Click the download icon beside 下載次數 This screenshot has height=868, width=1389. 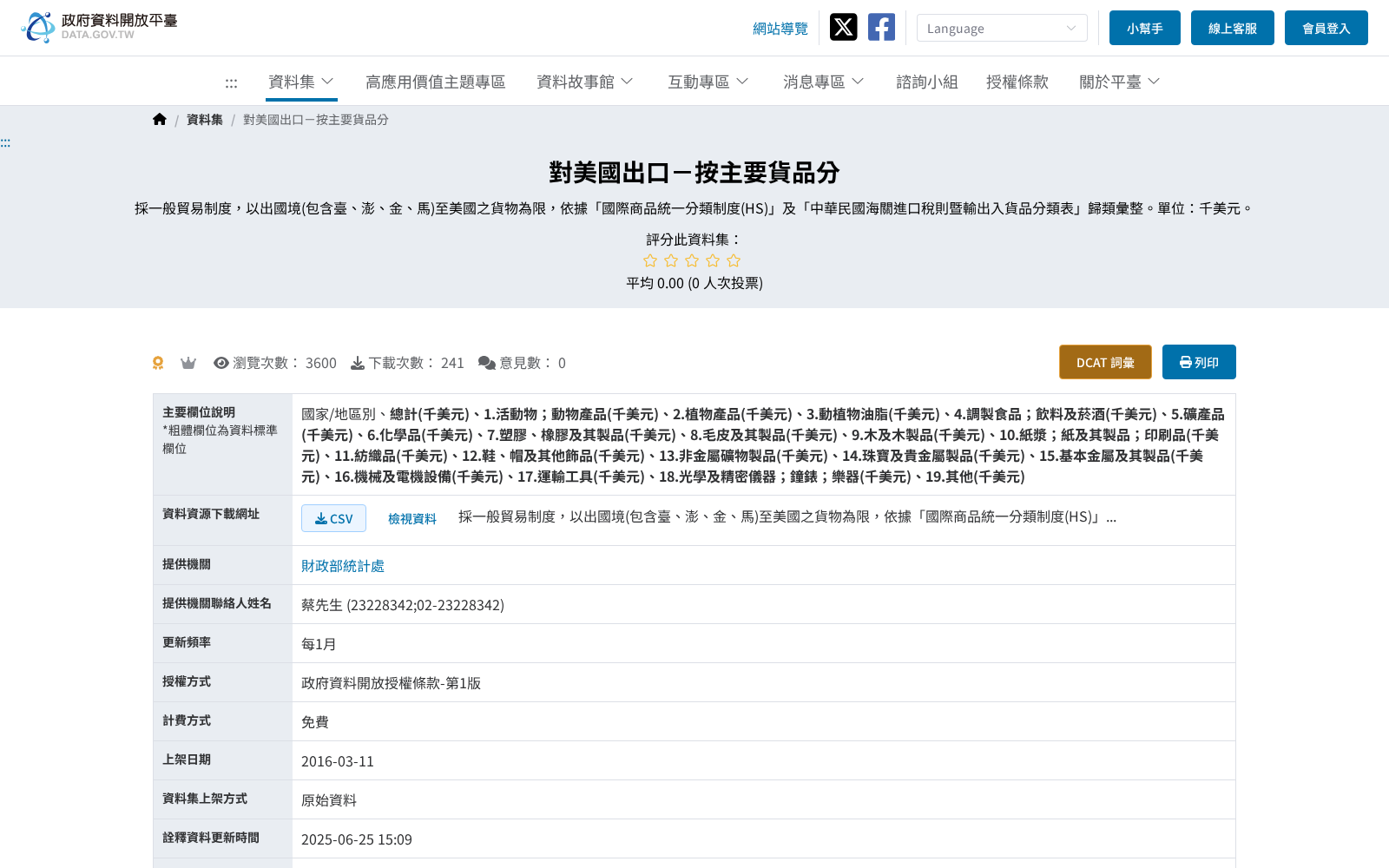point(357,363)
